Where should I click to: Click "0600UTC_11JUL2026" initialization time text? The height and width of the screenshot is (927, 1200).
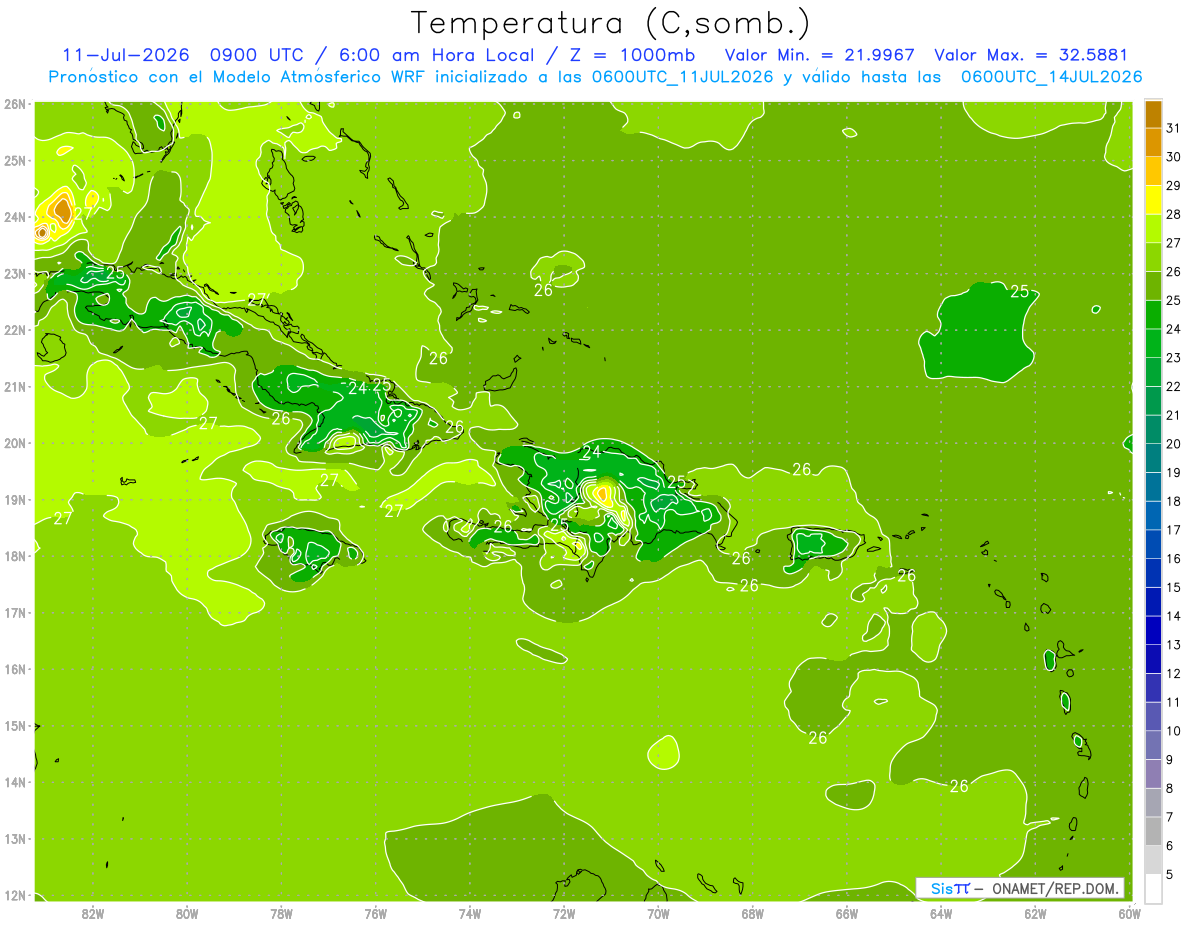coord(683,77)
